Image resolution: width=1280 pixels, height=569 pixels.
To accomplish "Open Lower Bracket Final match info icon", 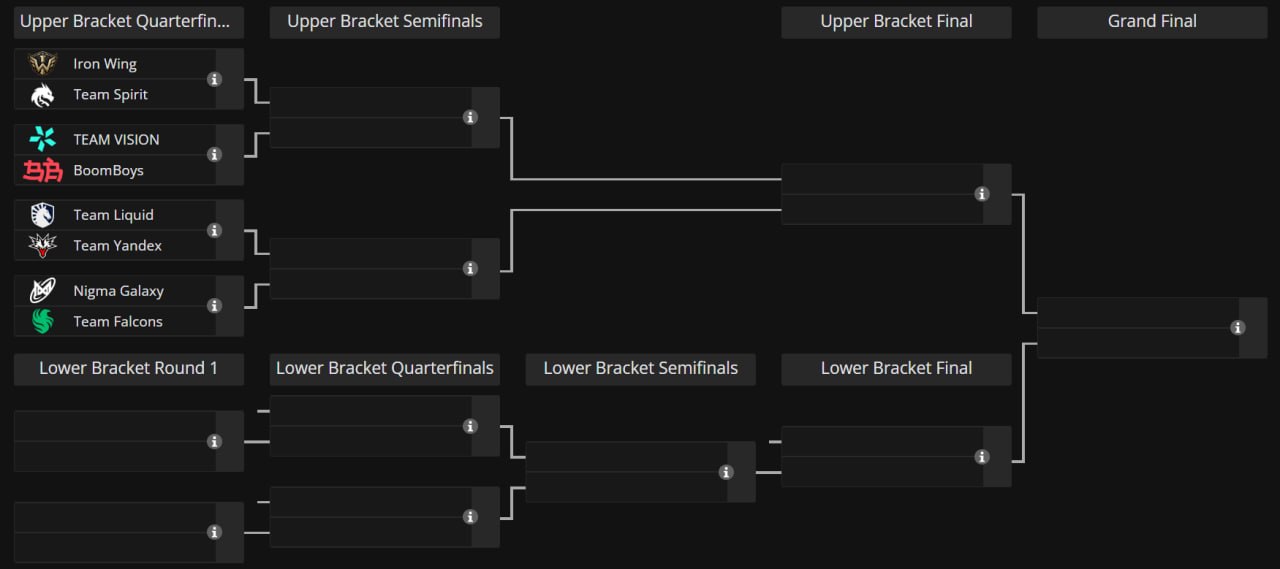I will [x=982, y=457].
